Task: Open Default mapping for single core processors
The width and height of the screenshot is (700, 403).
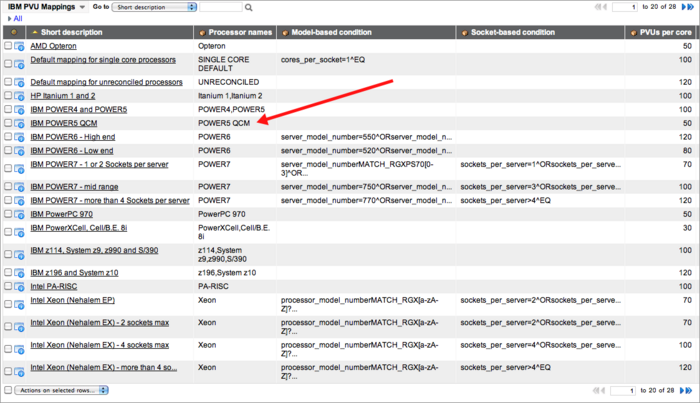Action: click(103, 60)
